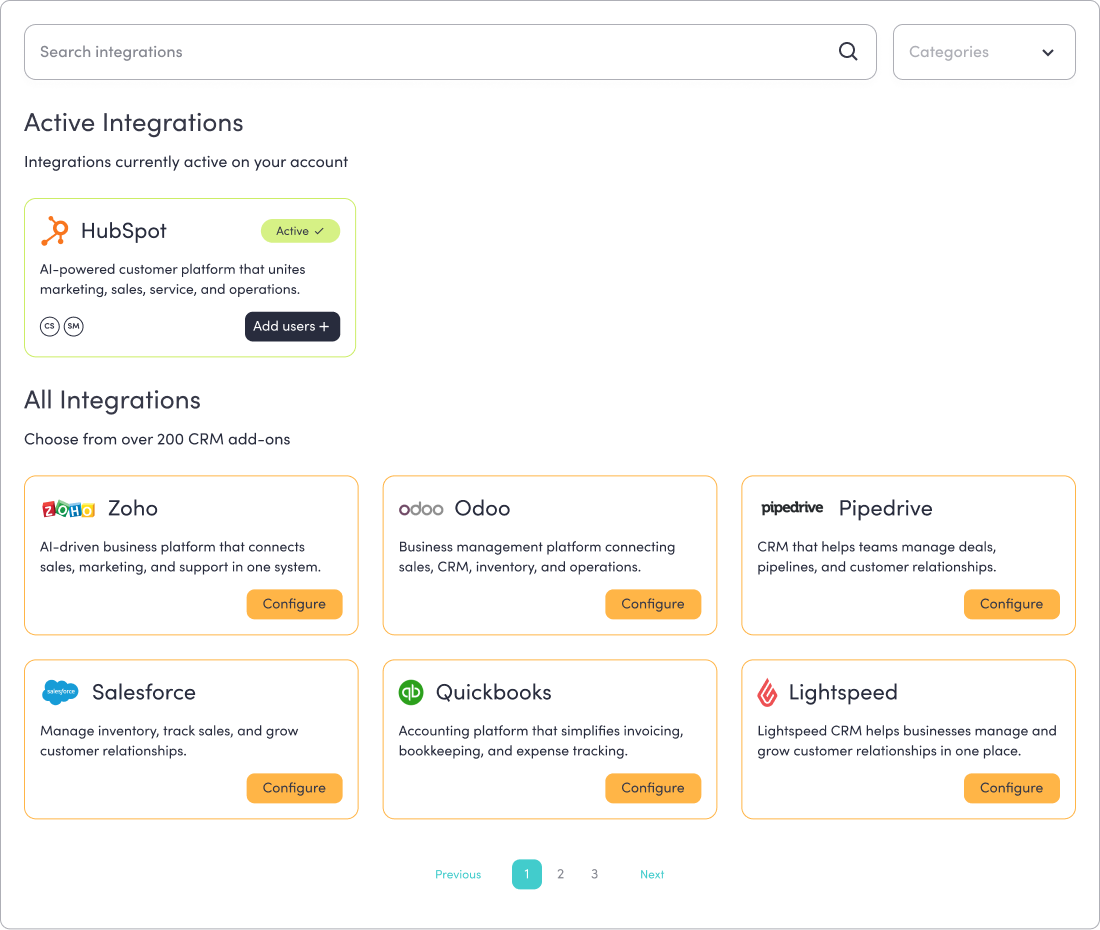
Task: Click the Quickbooks green logo
Action: pyautogui.click(x=411, y=692)
